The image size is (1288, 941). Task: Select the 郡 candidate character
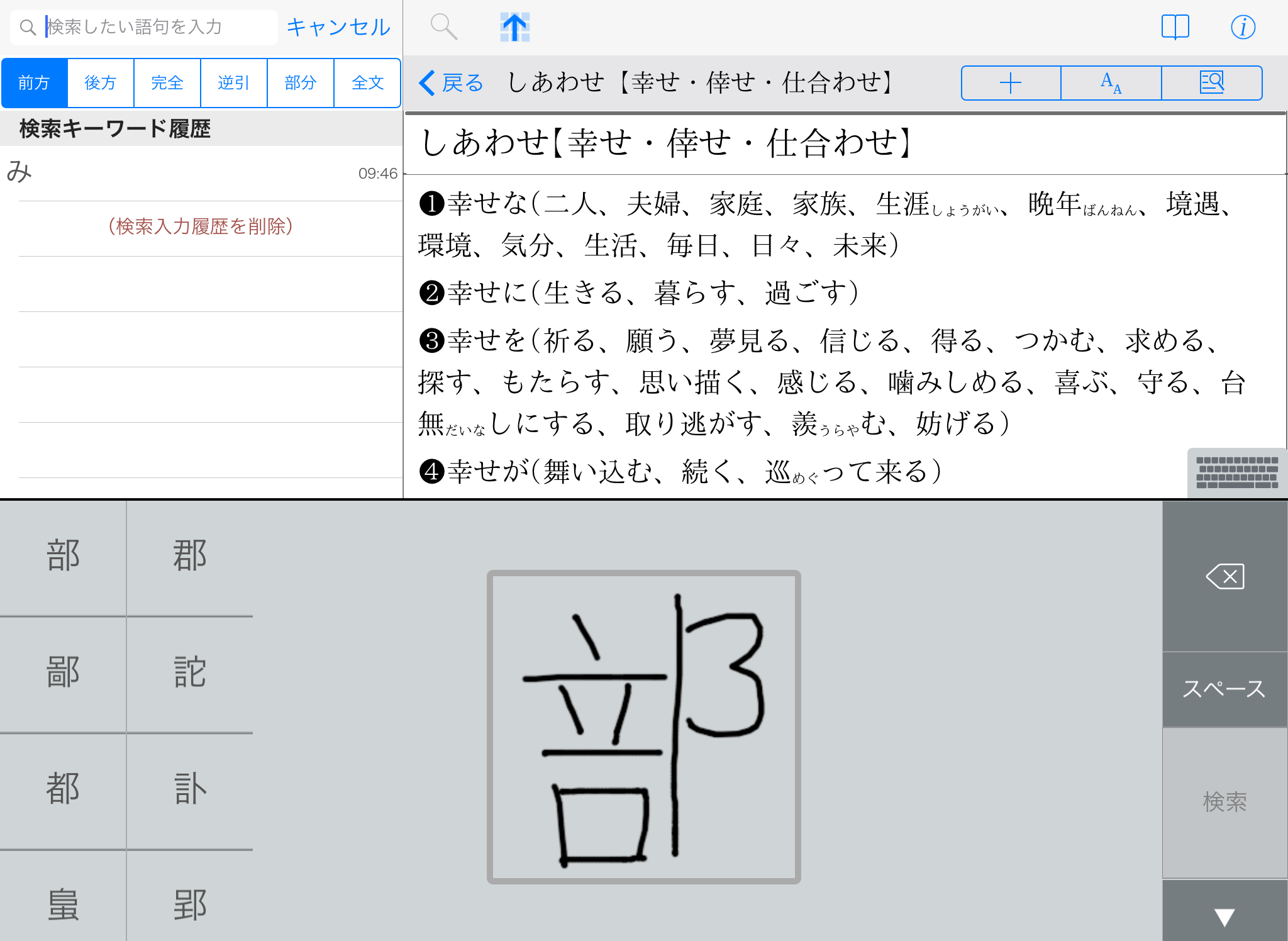tap(189, 556)
